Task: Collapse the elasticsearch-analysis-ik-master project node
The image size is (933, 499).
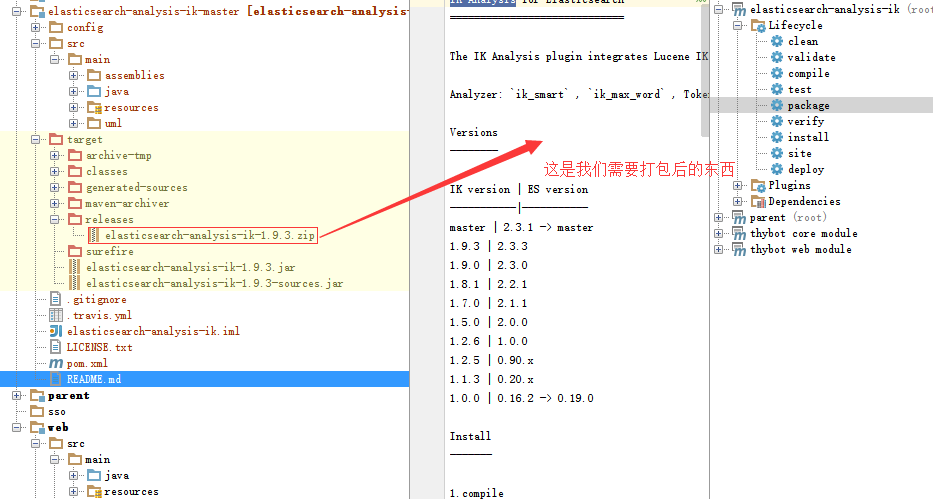Action: coord(17,11)
